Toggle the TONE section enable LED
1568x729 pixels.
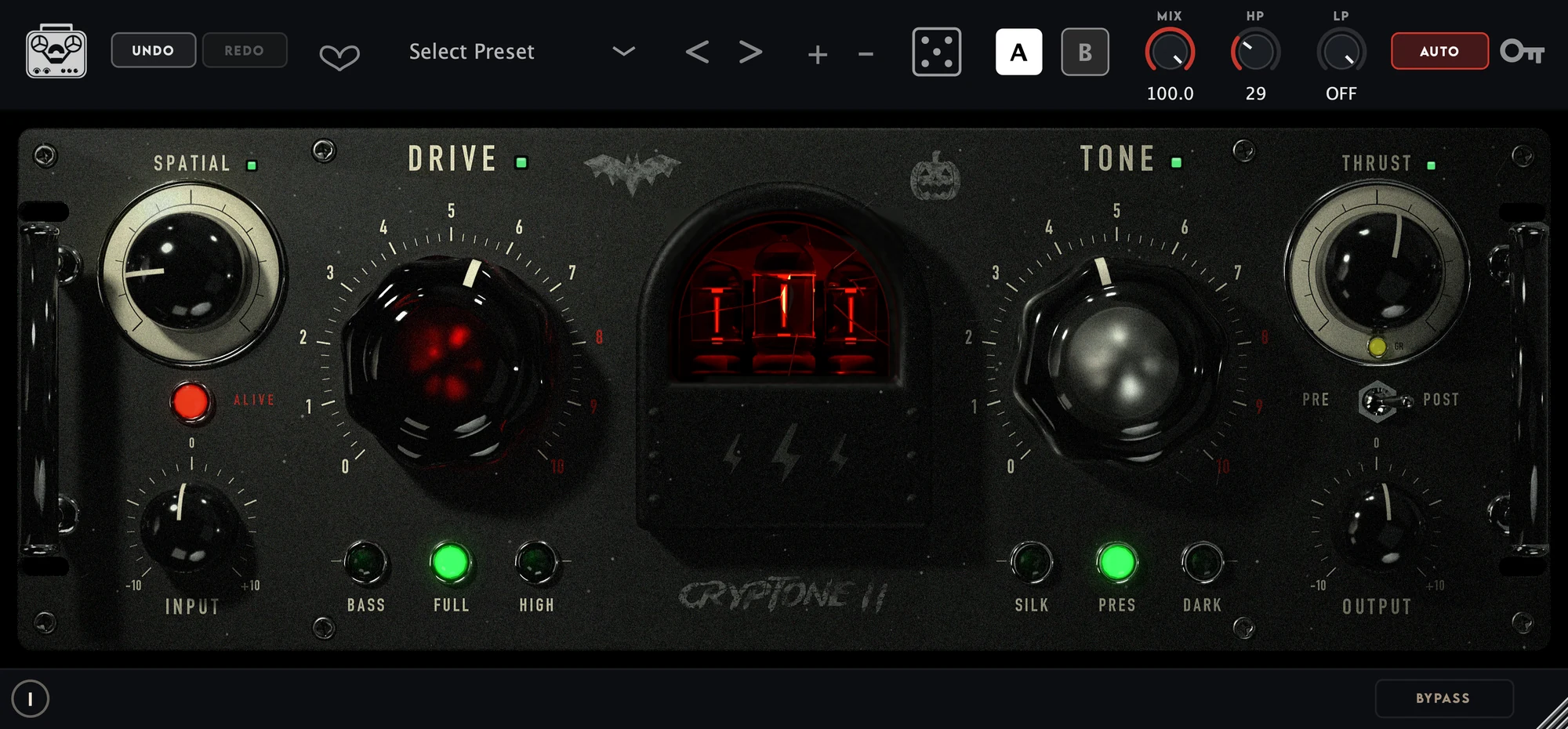pyautogui.click(x=1176, y=162)
